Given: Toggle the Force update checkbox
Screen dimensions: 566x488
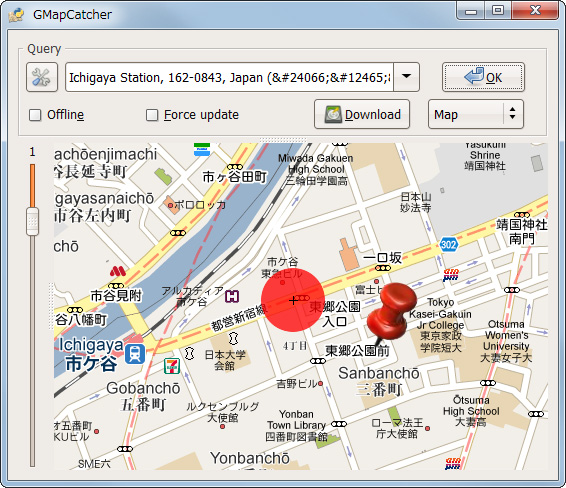Looking at the screenshot, I should click(152, 115).
